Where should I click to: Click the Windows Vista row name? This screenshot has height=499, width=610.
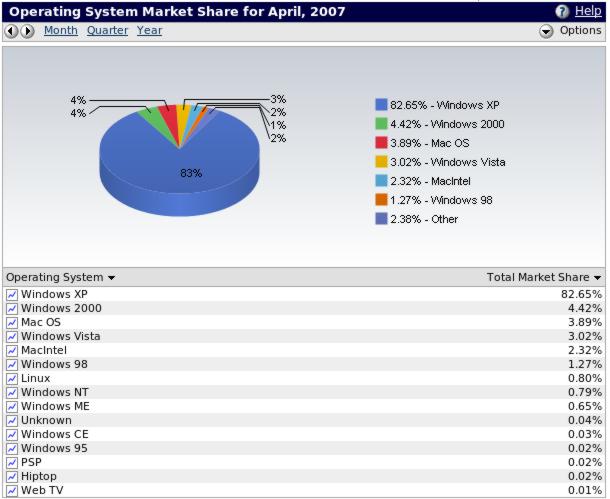click(61, 336)
